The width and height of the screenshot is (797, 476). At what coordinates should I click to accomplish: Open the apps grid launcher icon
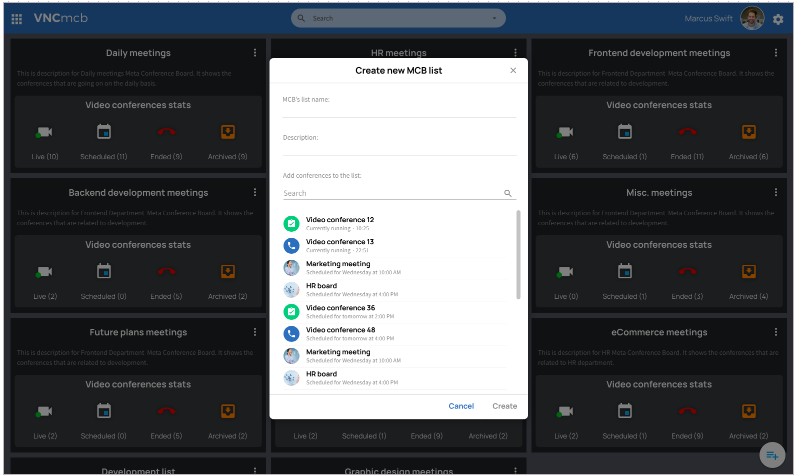17,19
